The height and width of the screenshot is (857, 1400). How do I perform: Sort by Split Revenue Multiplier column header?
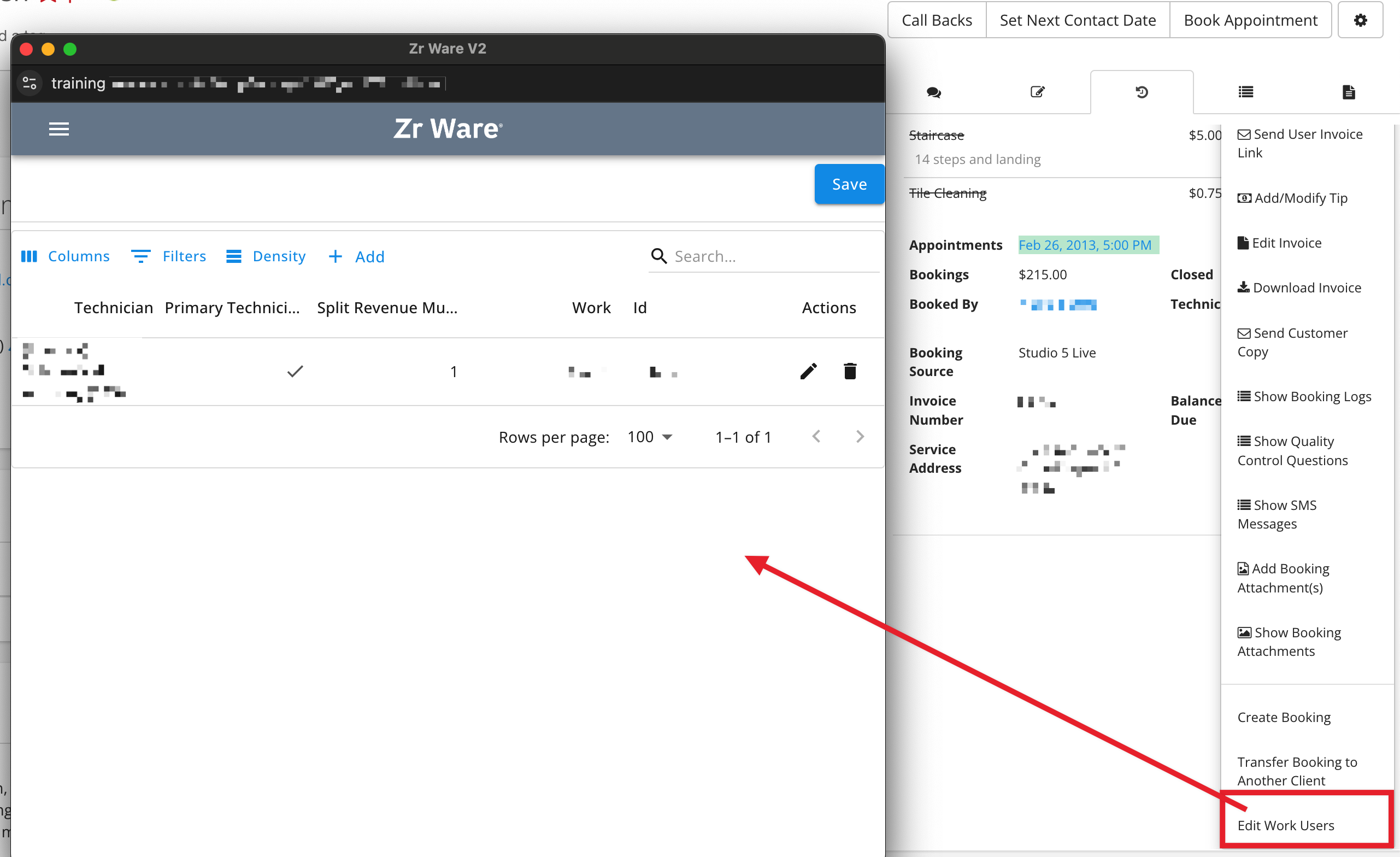coord(387,308)
